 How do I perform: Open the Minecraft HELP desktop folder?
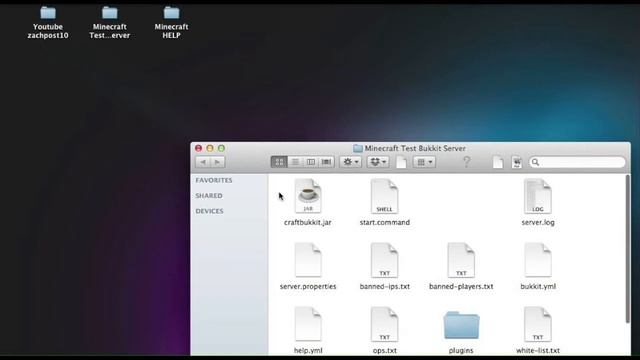pos(171,13)
